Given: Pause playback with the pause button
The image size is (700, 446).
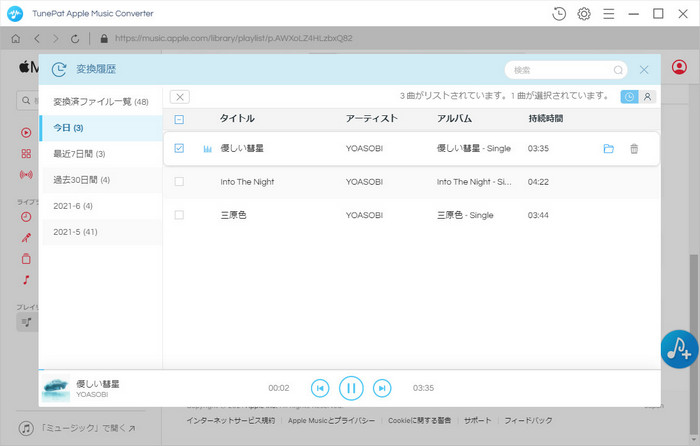Looking at the screenshot, I should 351,388.
